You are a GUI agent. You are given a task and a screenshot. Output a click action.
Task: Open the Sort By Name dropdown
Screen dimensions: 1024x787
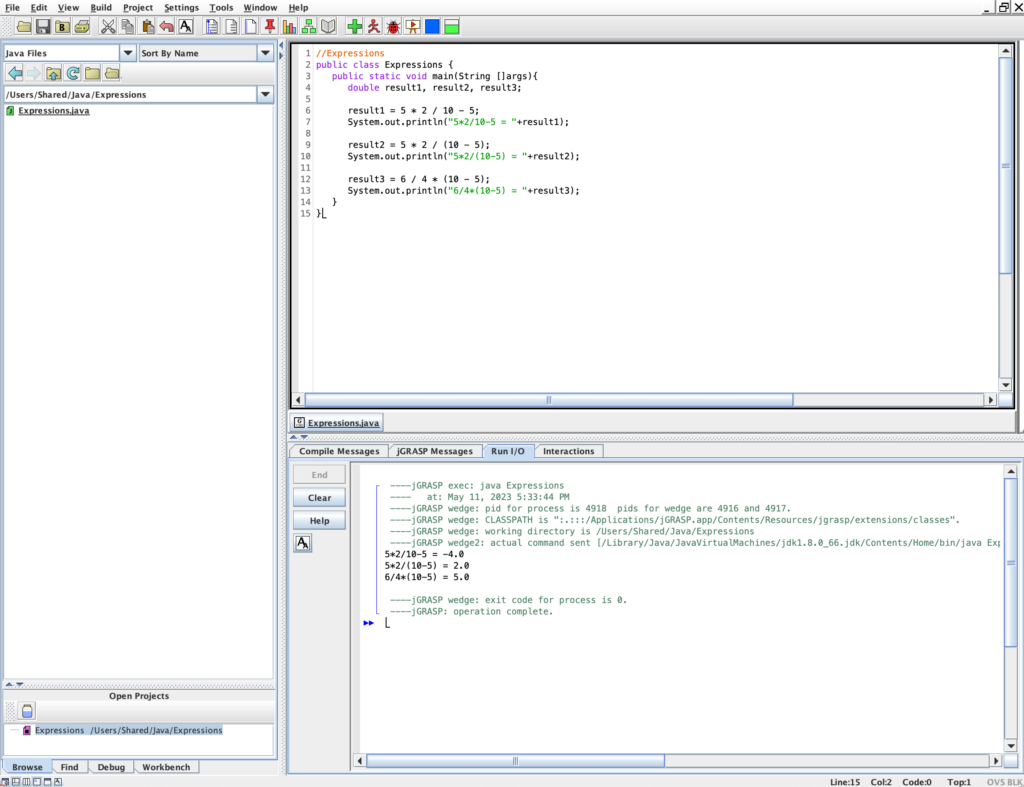pyautogui.click(x=265, y=53)
